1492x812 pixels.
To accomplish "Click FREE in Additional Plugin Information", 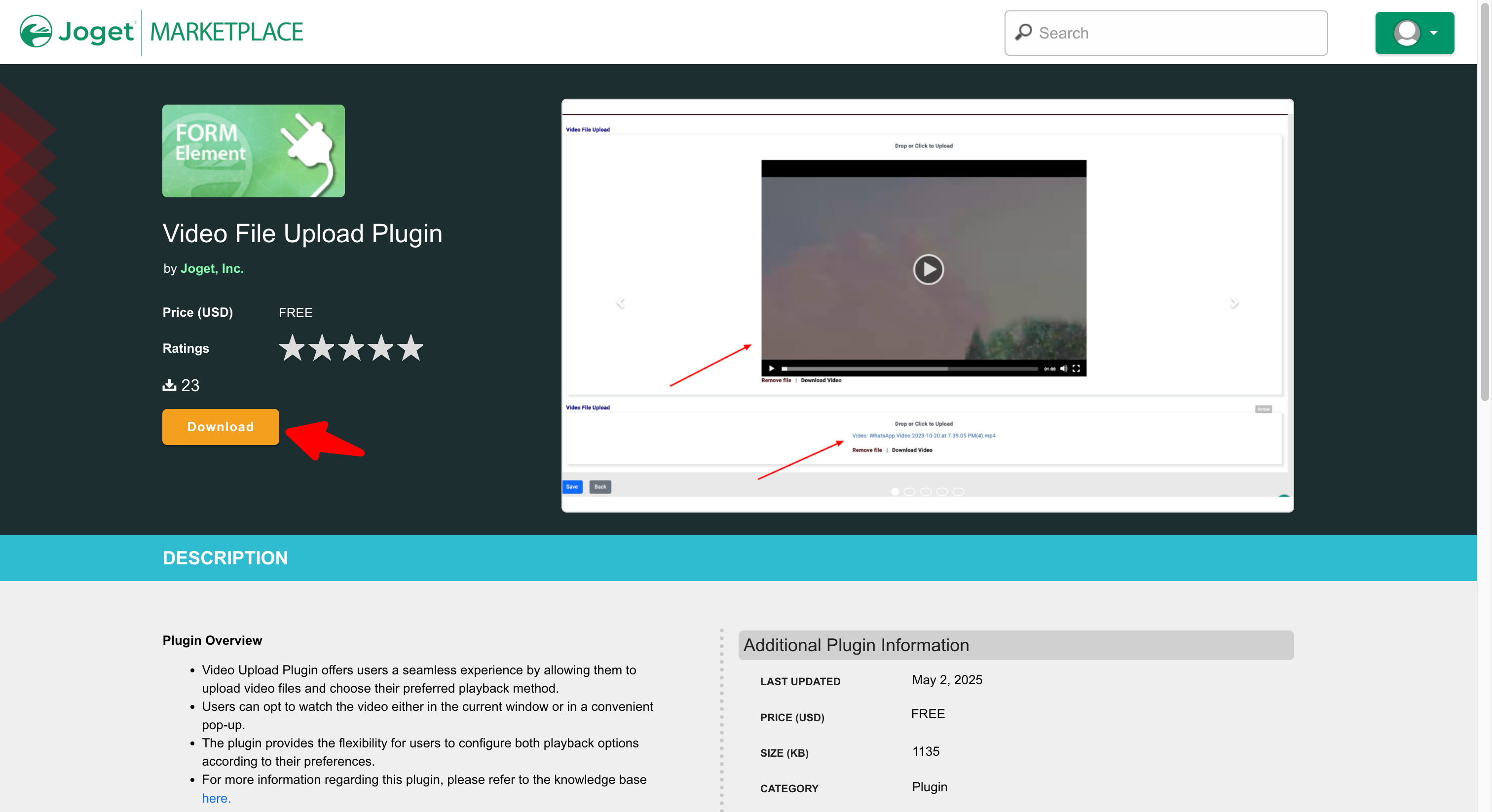I will 928,714.
